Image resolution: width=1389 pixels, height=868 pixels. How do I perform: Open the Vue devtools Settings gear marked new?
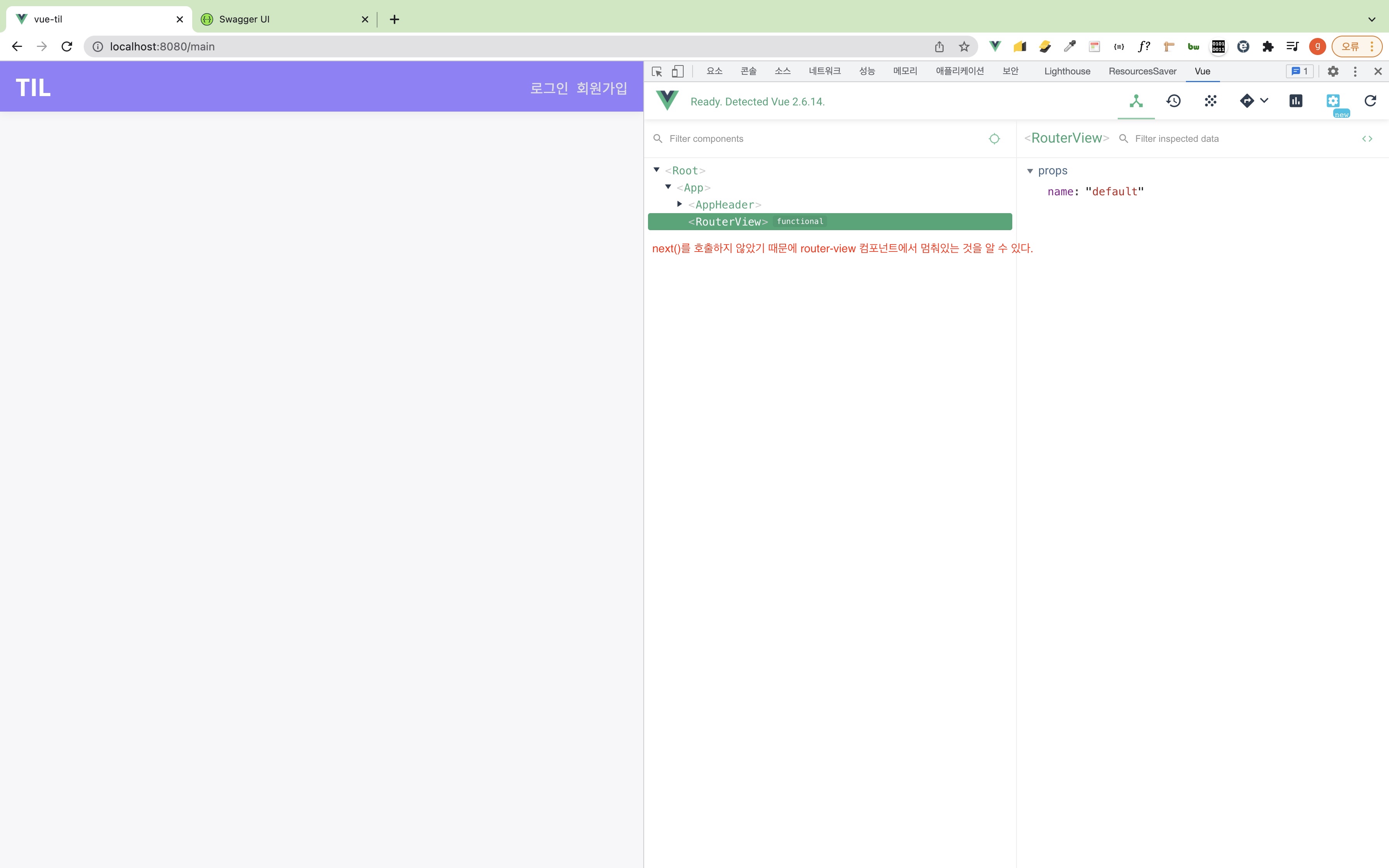point(1333,101)
